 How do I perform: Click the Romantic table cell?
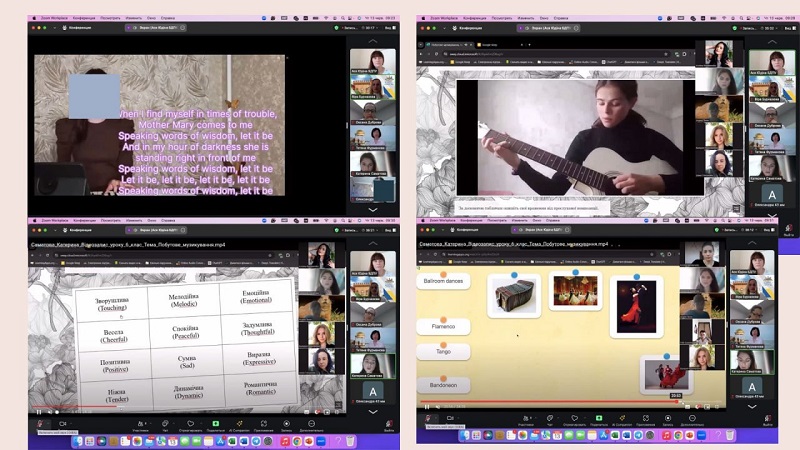pyautogui.click(x=261, y=388)
